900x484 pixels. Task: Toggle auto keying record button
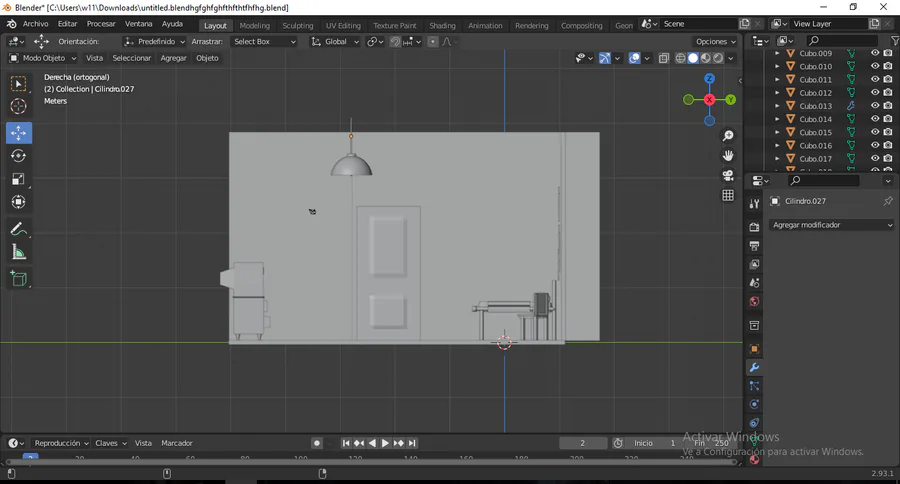pos(317,443)
